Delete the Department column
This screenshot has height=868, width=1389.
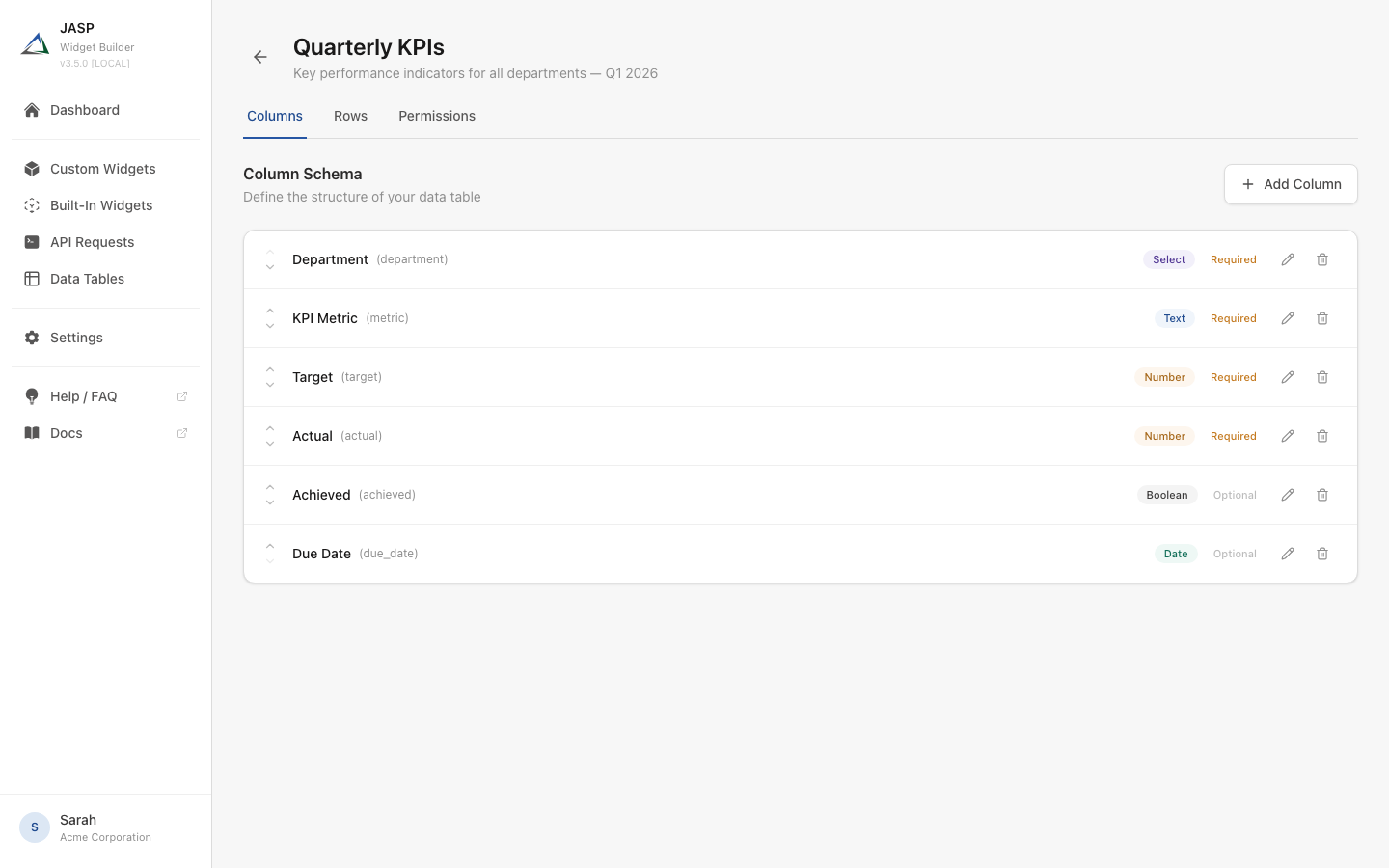(x=1322, y=259)
